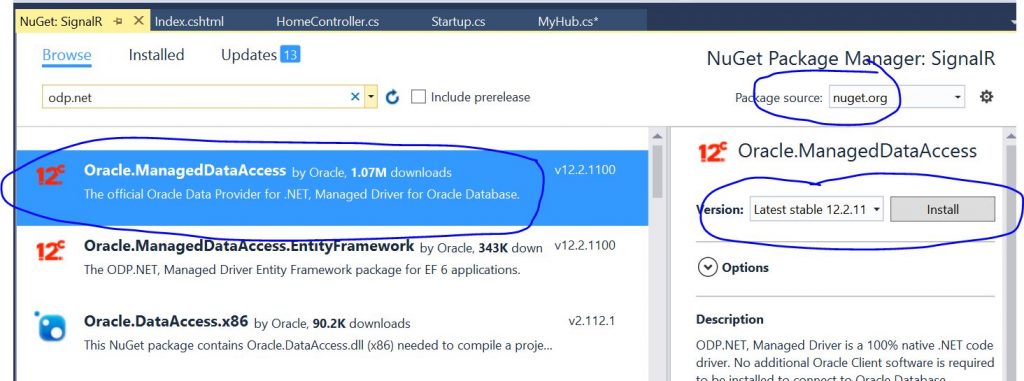Screen dimensions: 1024x381
Task: Open the search history dropdown arrow
Action: click(370, 97)
